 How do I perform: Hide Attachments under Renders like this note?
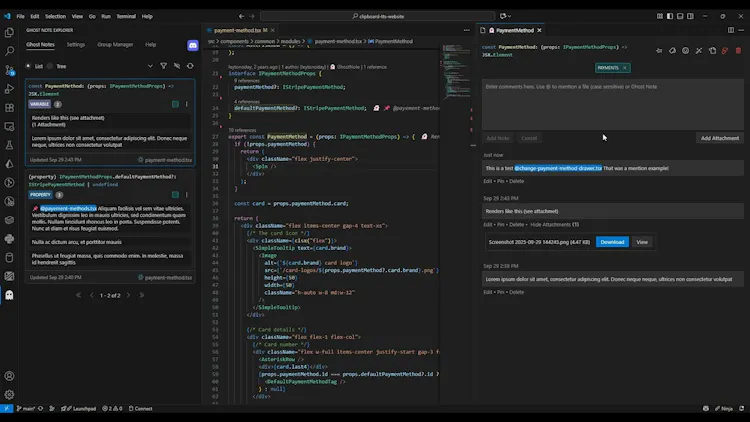pos(554,224)
